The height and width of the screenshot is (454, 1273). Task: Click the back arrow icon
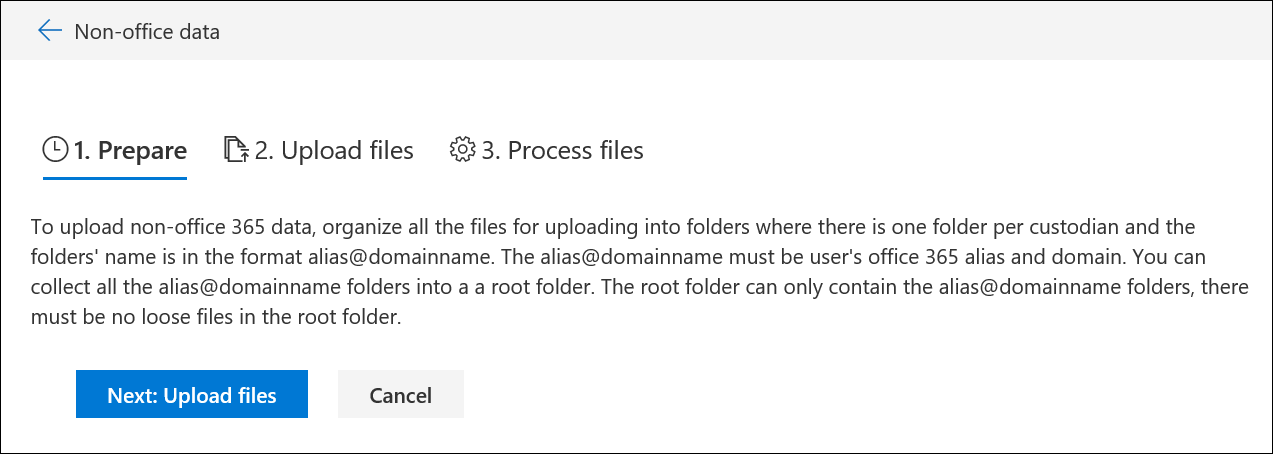(x=49, y=31)
